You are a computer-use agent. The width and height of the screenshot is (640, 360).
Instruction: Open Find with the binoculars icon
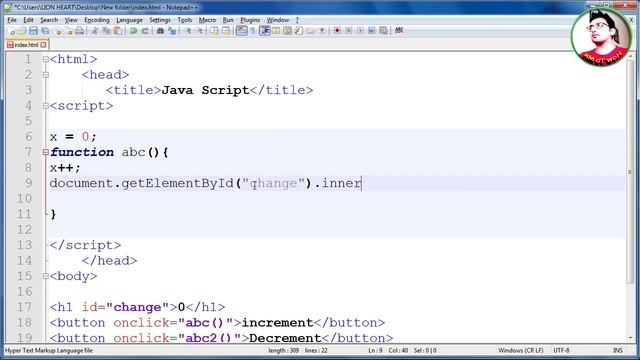pyautogui.click(x=160, y=31)
